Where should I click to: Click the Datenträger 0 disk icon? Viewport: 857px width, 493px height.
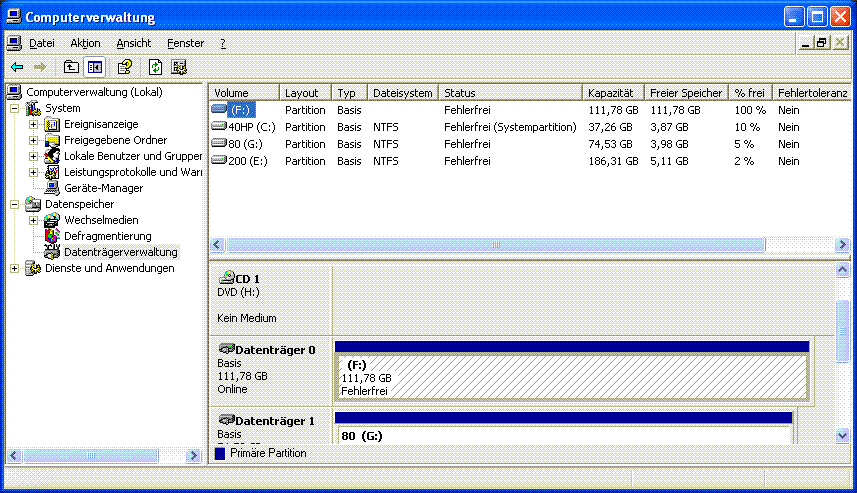226,348
